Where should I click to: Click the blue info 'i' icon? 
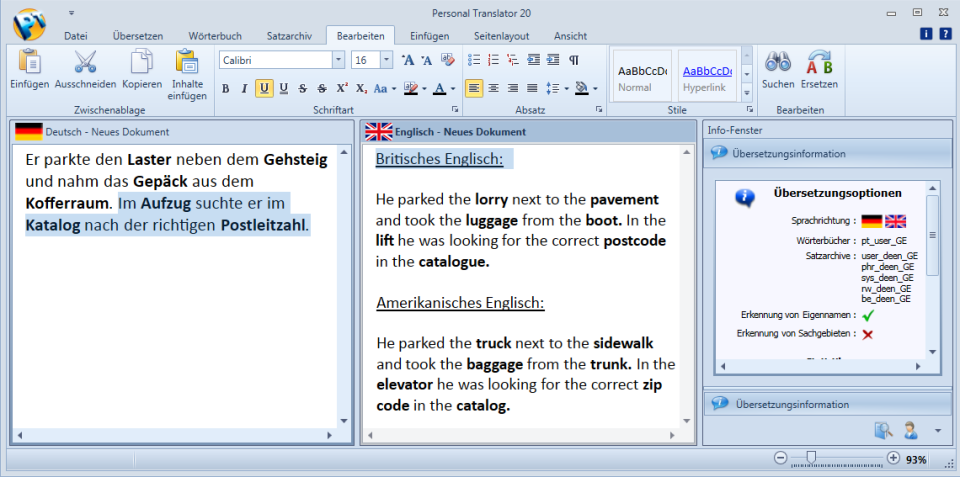tap(927, 34)
